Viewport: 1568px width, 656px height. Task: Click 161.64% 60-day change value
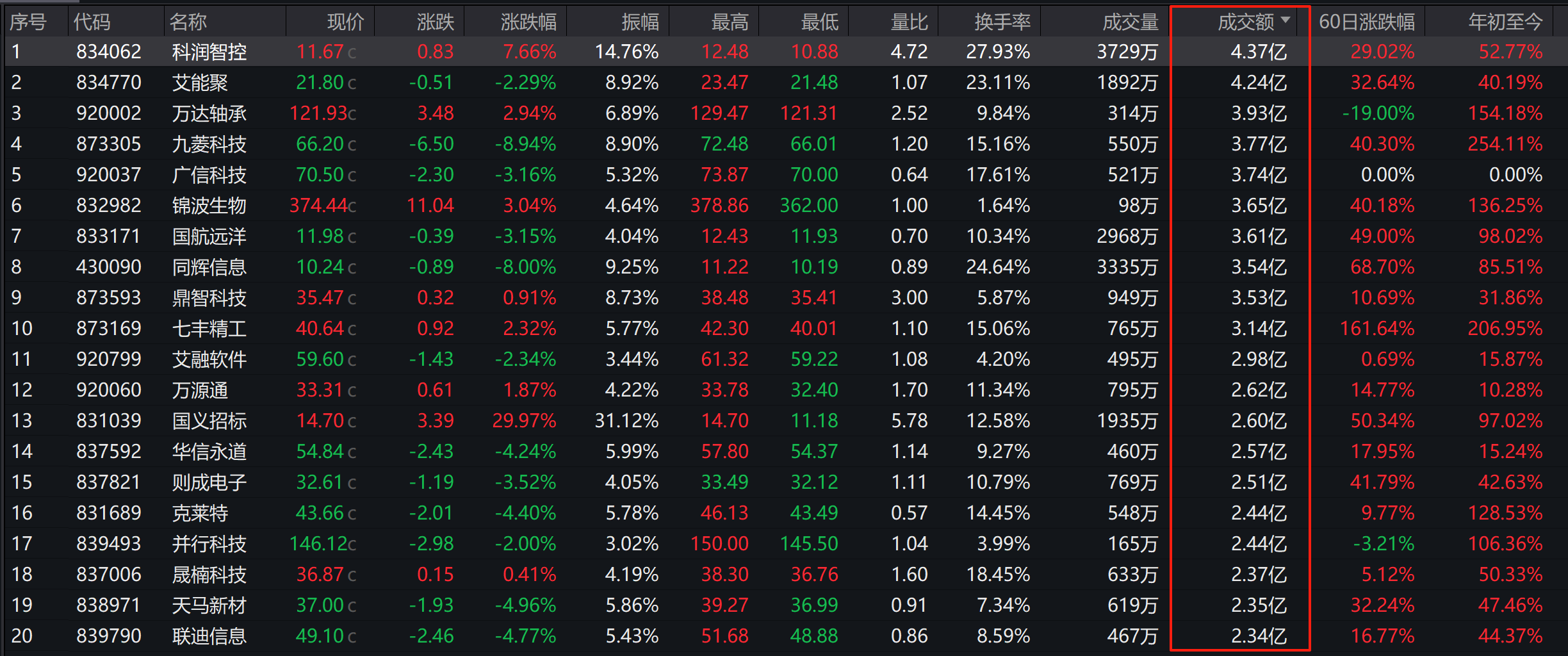pos(1377,328)
